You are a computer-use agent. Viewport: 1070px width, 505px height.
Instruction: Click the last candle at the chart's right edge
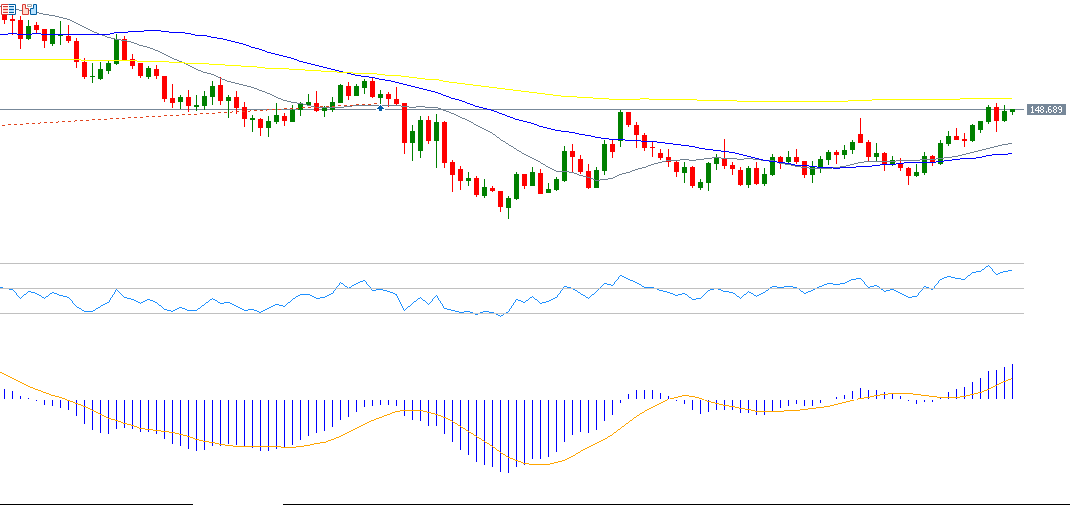point(1012,111)
